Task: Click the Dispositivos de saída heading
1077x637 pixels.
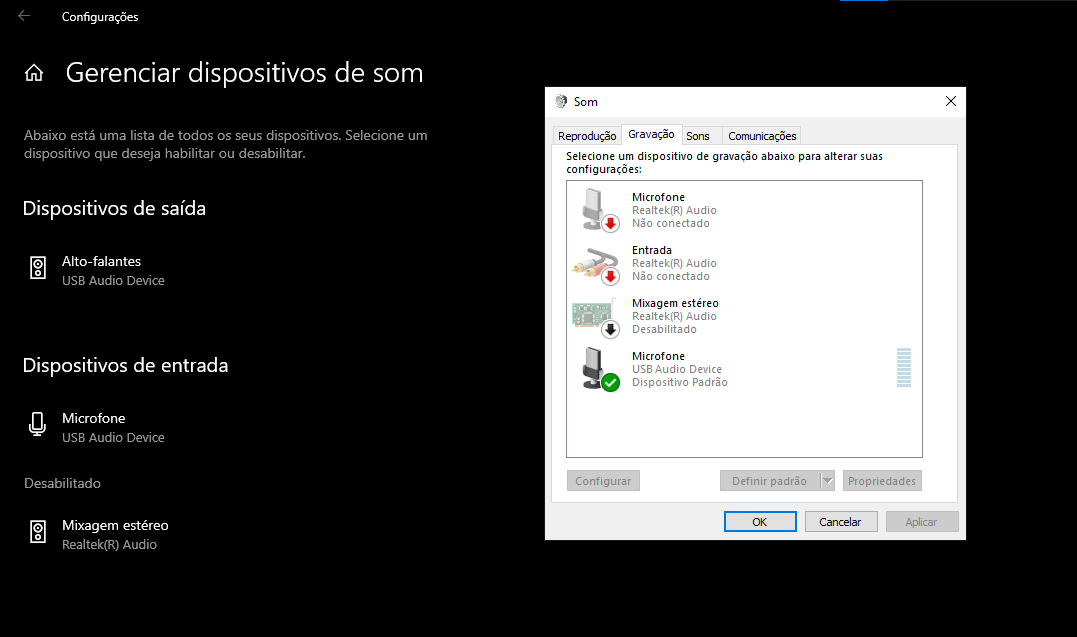Action: tap(114, 208)
